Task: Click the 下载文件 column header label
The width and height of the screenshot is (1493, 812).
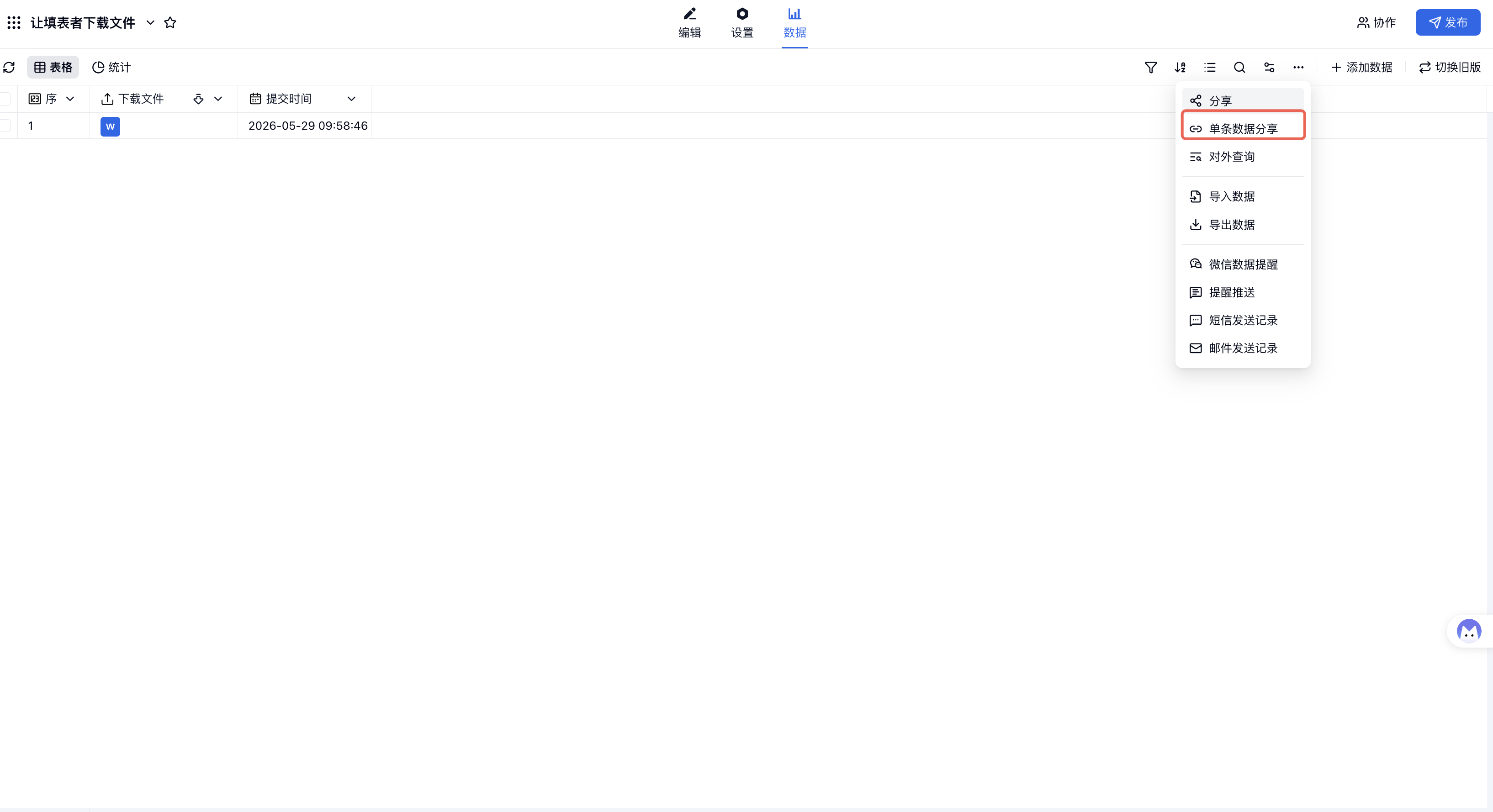Action: (141, 99)
